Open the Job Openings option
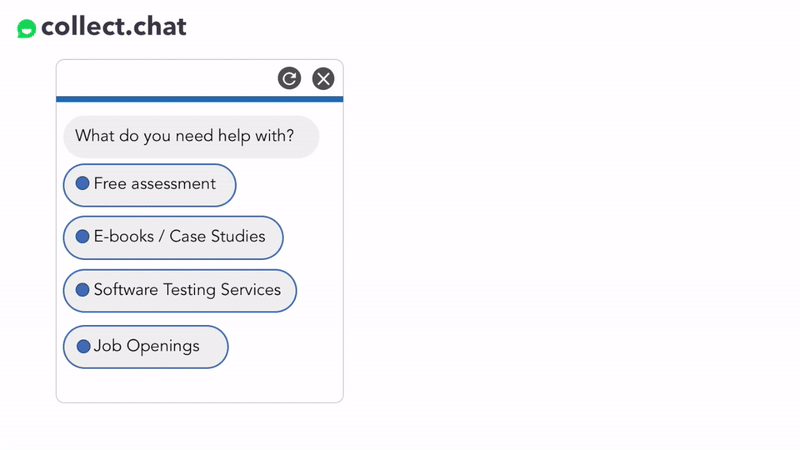This screenshot has height=450, width=800. [x=145, y=347]
